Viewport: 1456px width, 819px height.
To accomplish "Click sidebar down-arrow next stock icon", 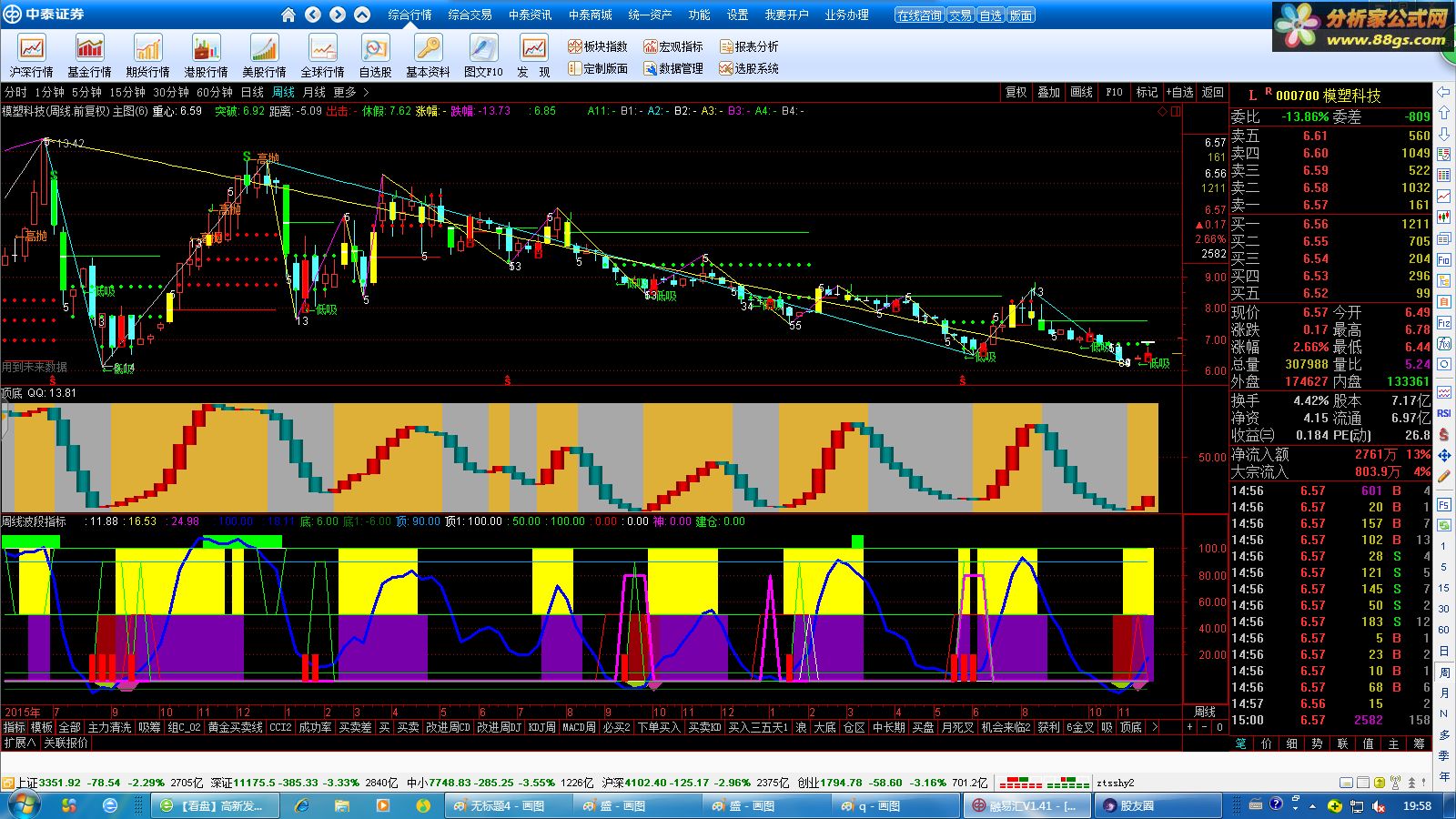I will point(1444,134).
